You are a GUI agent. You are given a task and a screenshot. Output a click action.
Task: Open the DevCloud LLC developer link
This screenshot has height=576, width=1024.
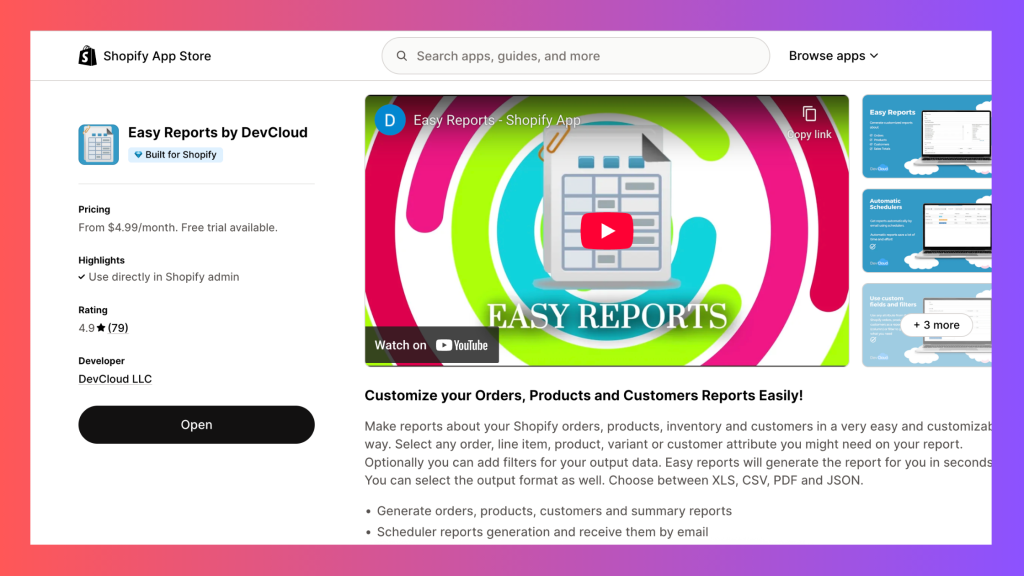[115, 379]
